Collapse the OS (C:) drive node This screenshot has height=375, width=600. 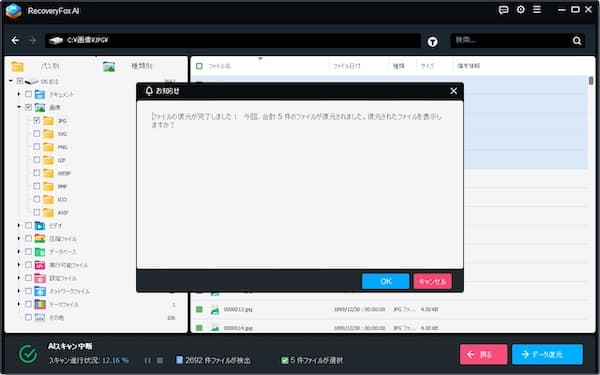click(11, 81)
